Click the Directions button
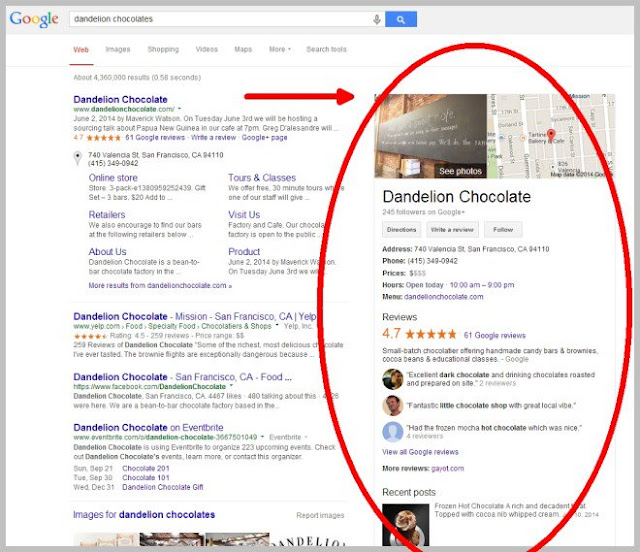Screen dimensions: 640x552 (x=401, y=229)
